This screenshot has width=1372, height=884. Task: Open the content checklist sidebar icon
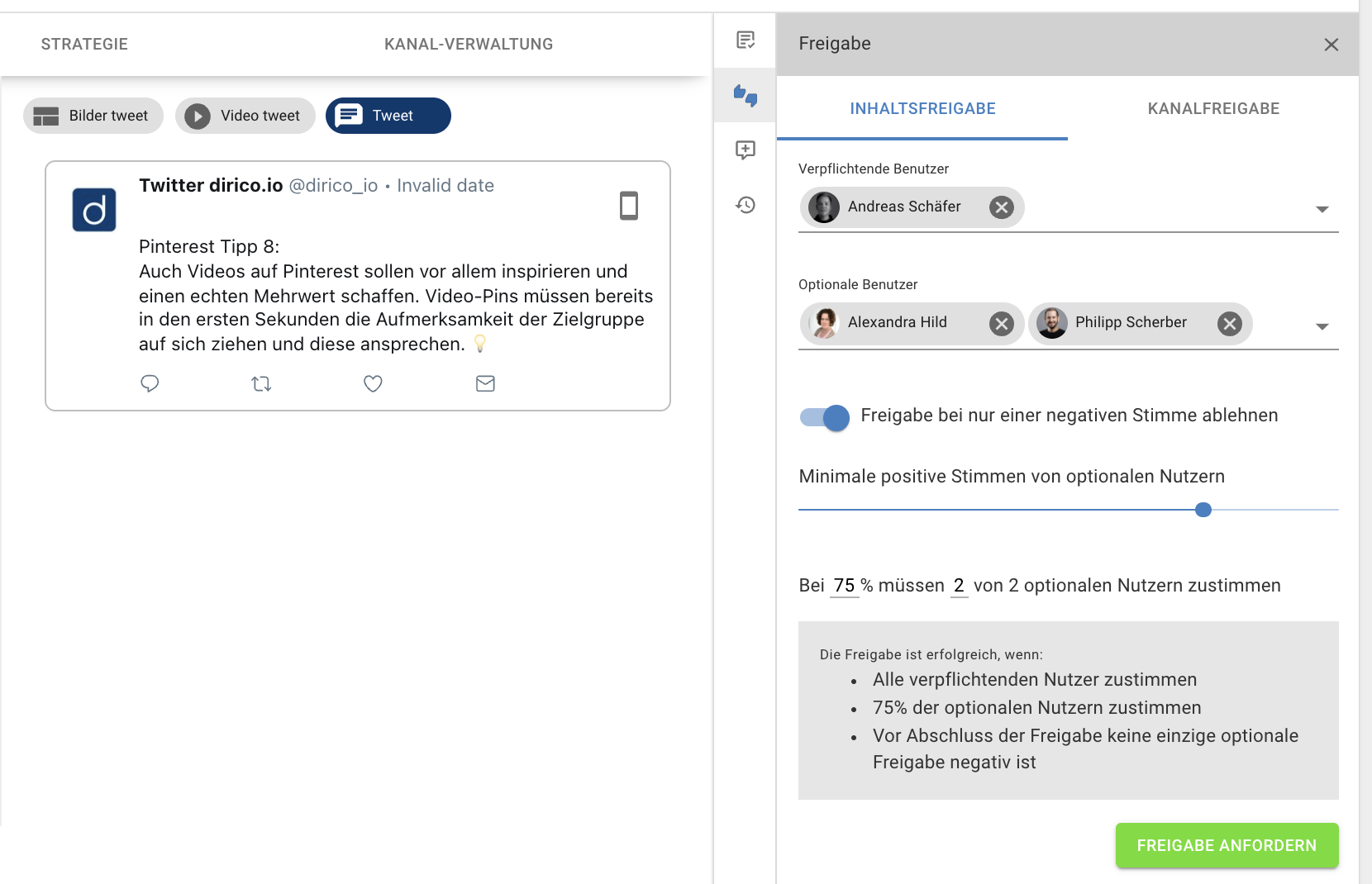[x=746, y=40]
